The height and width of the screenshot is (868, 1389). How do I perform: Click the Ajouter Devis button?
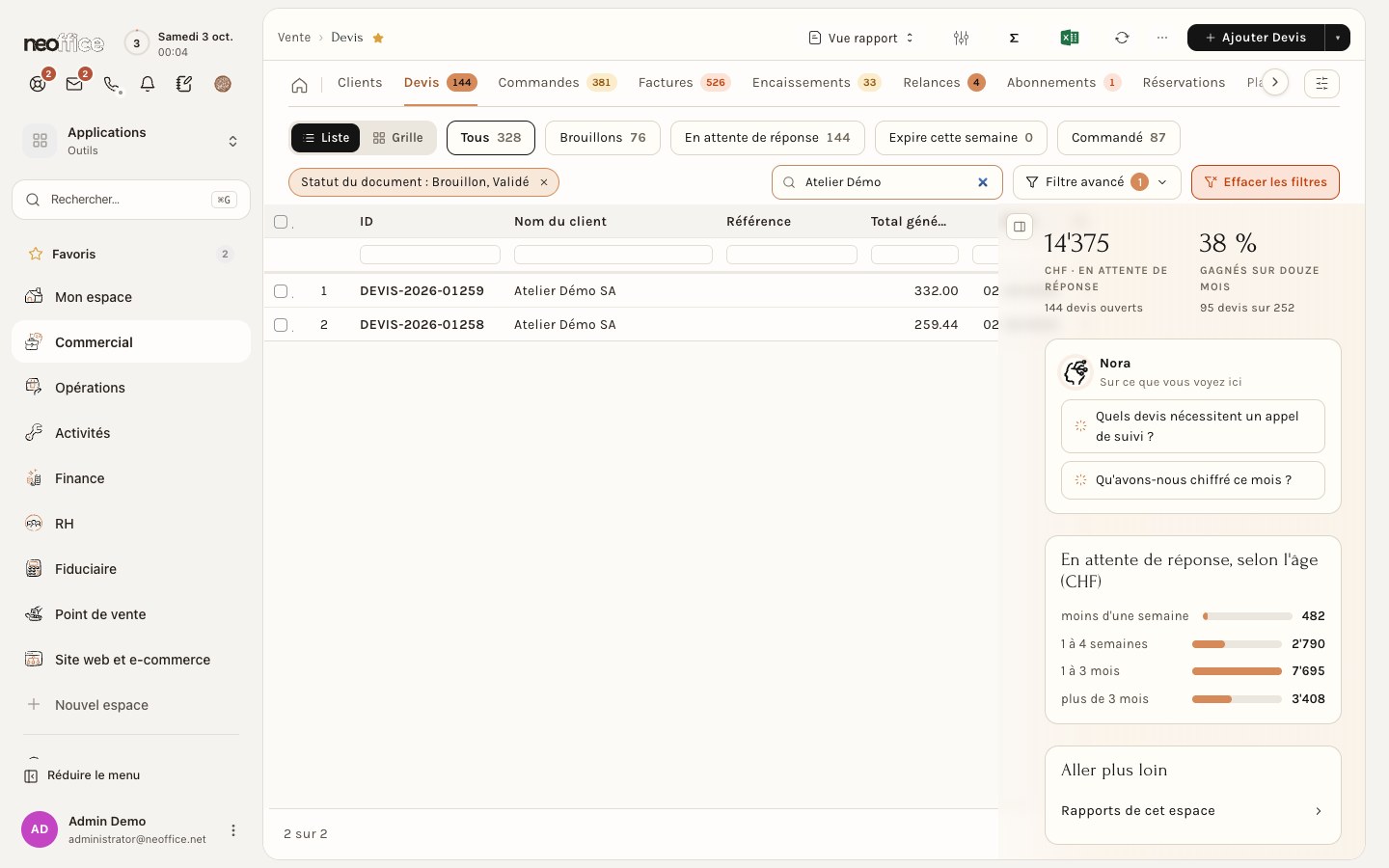(1256, 38)
